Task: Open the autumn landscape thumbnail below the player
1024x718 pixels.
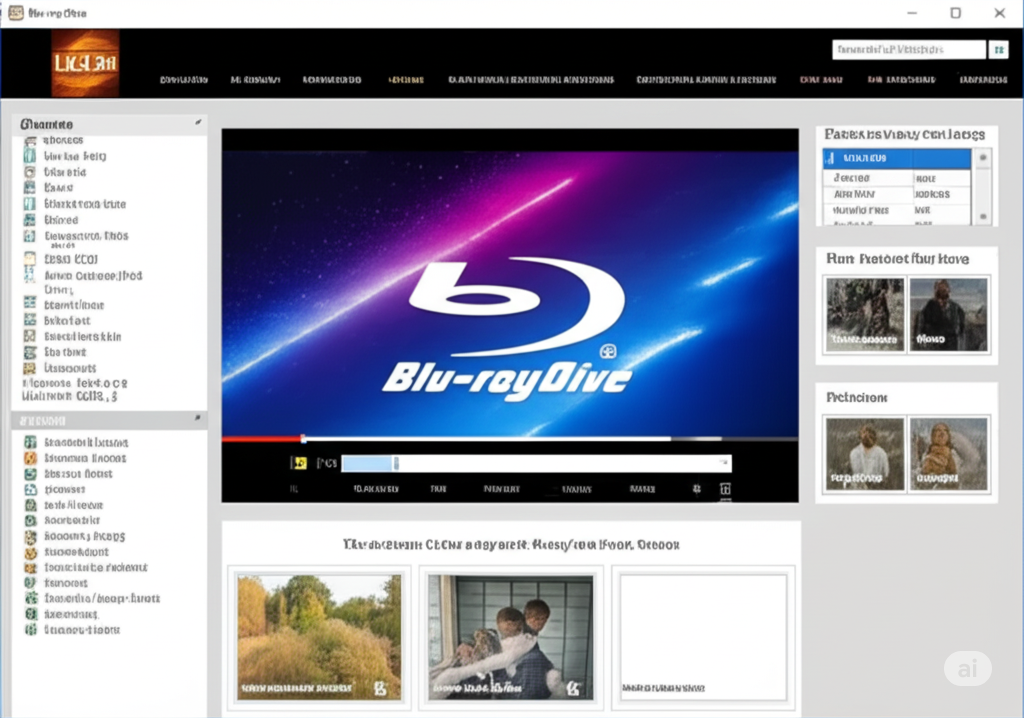Action: point(319,637)
